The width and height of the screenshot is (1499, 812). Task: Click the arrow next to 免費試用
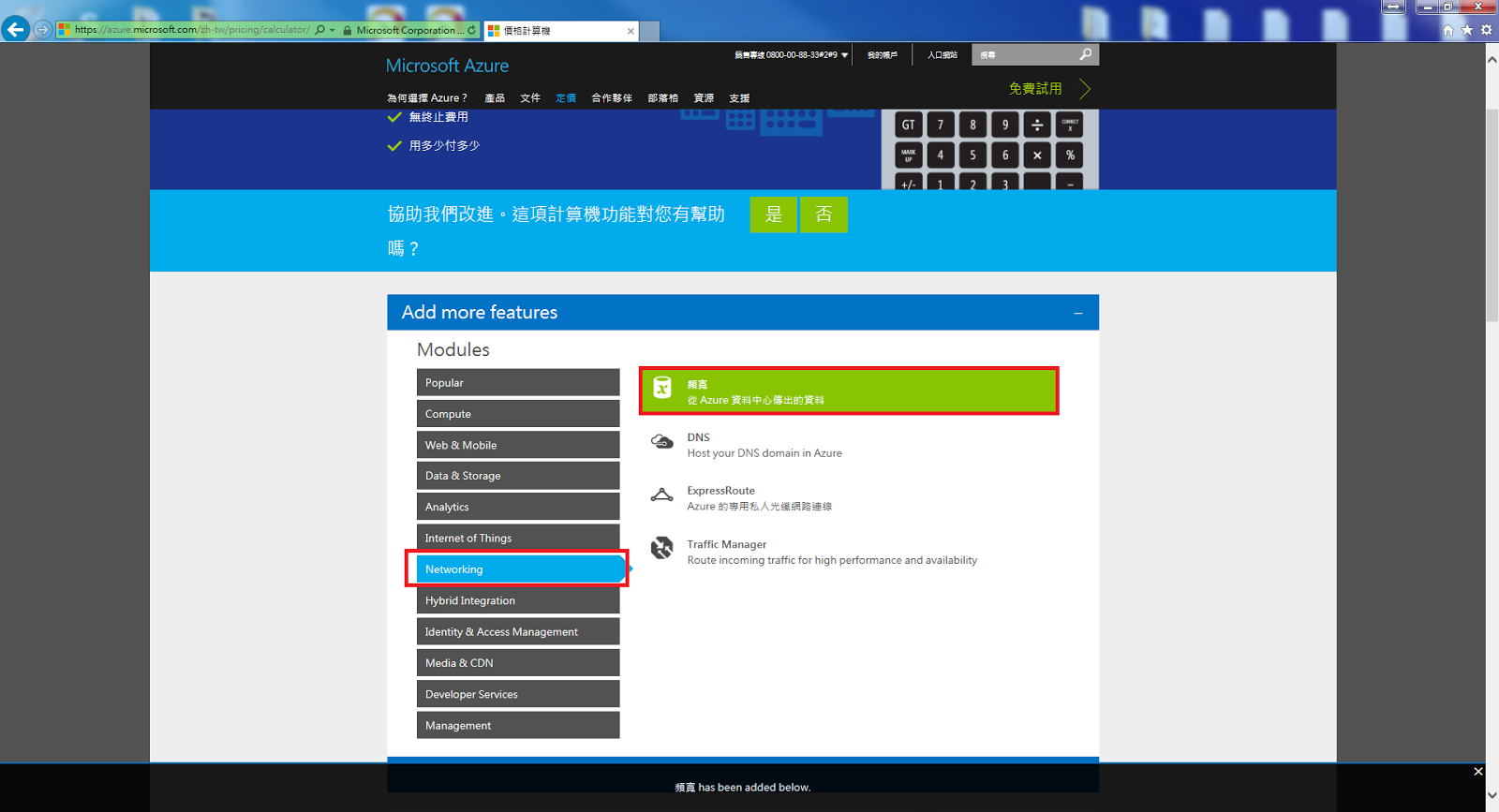(1085, 89)
